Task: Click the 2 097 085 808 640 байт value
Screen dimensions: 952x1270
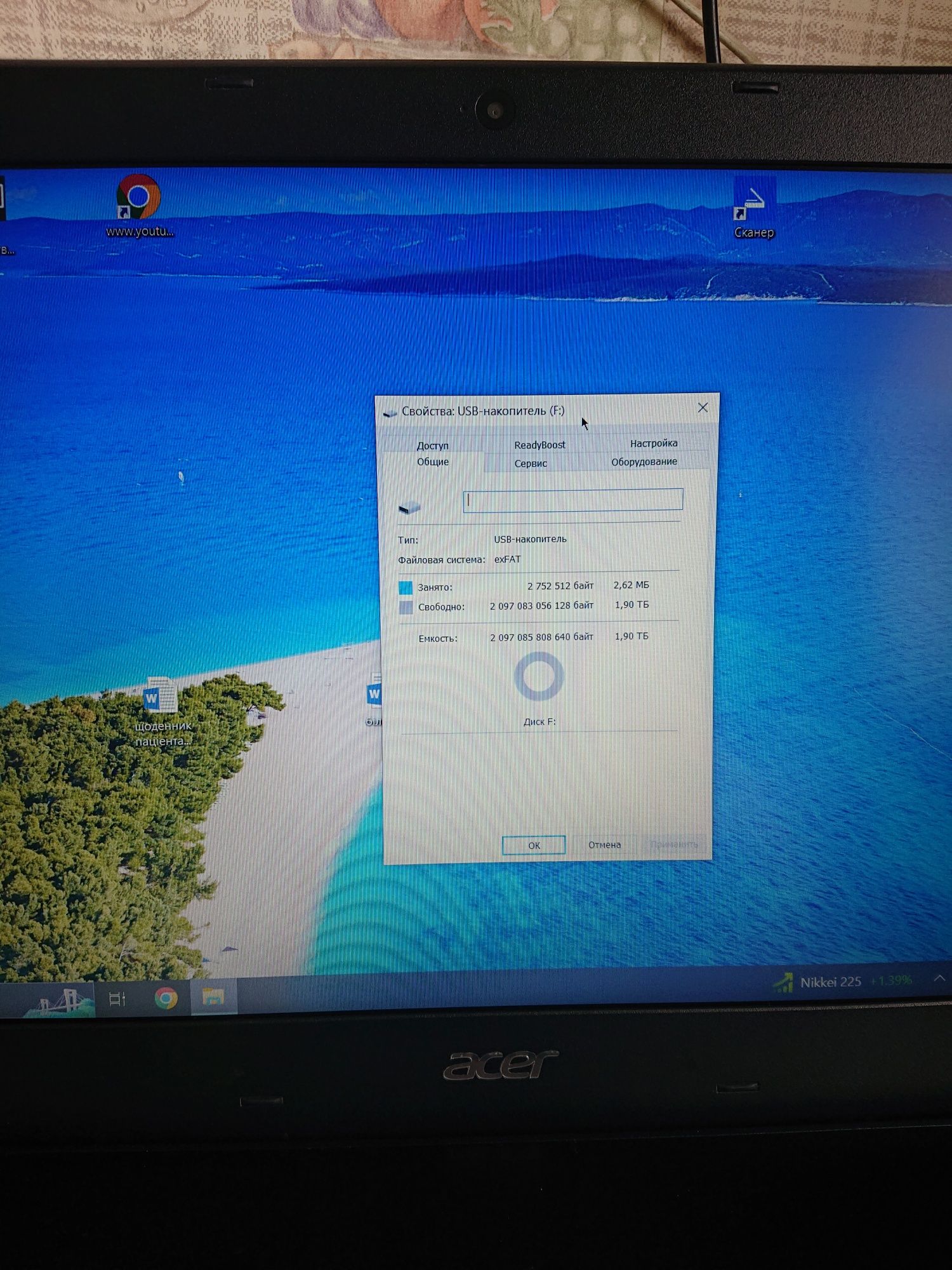Action: pyautogui.click(x=541, y=637)
